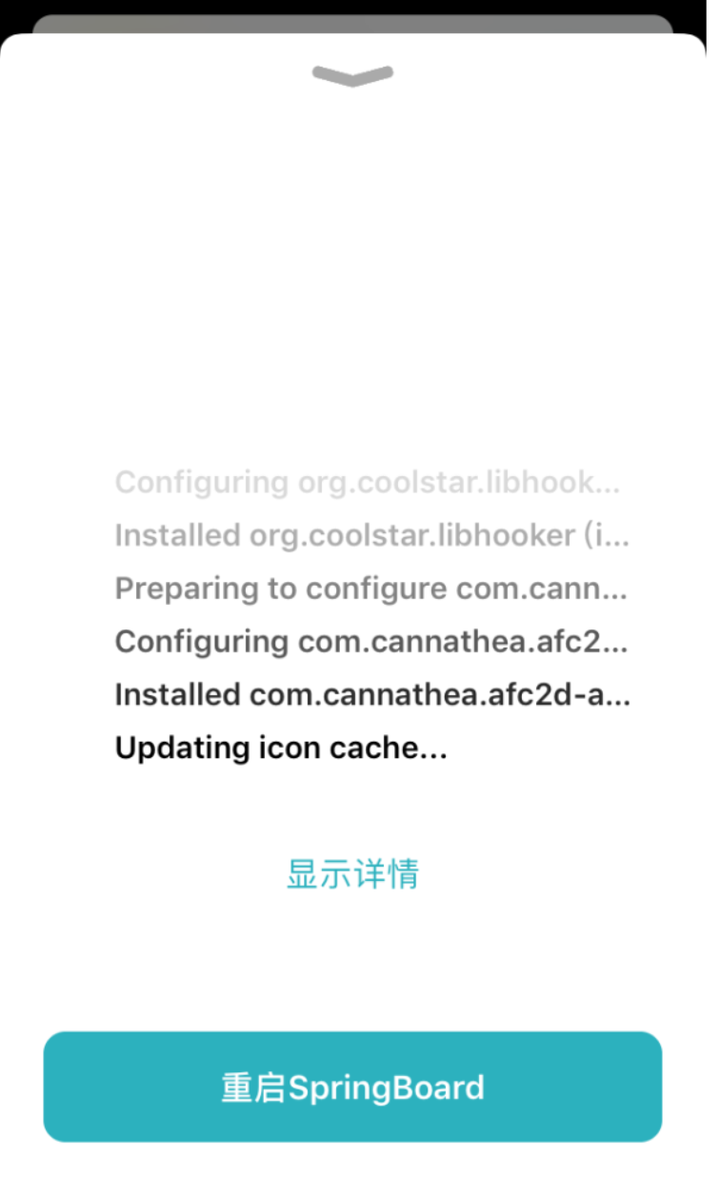Select the 'Updating icon cache...' log line
Viewport: 720px width, 1178px height.
(x=281, y=748)
